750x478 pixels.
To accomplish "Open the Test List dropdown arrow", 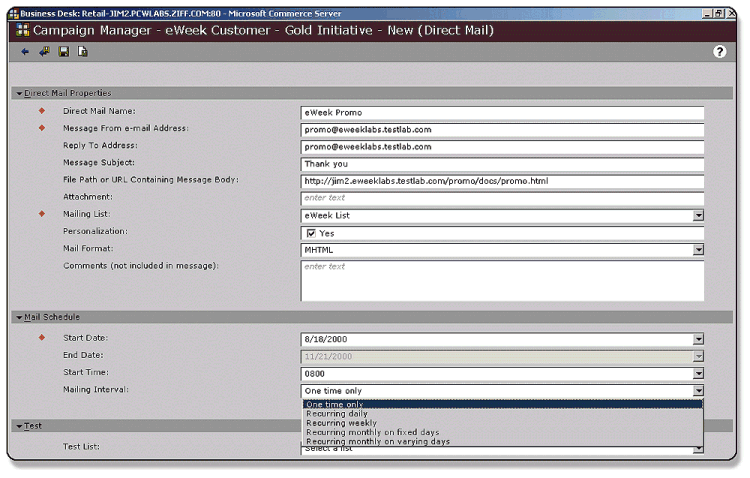I will point(698,449).
